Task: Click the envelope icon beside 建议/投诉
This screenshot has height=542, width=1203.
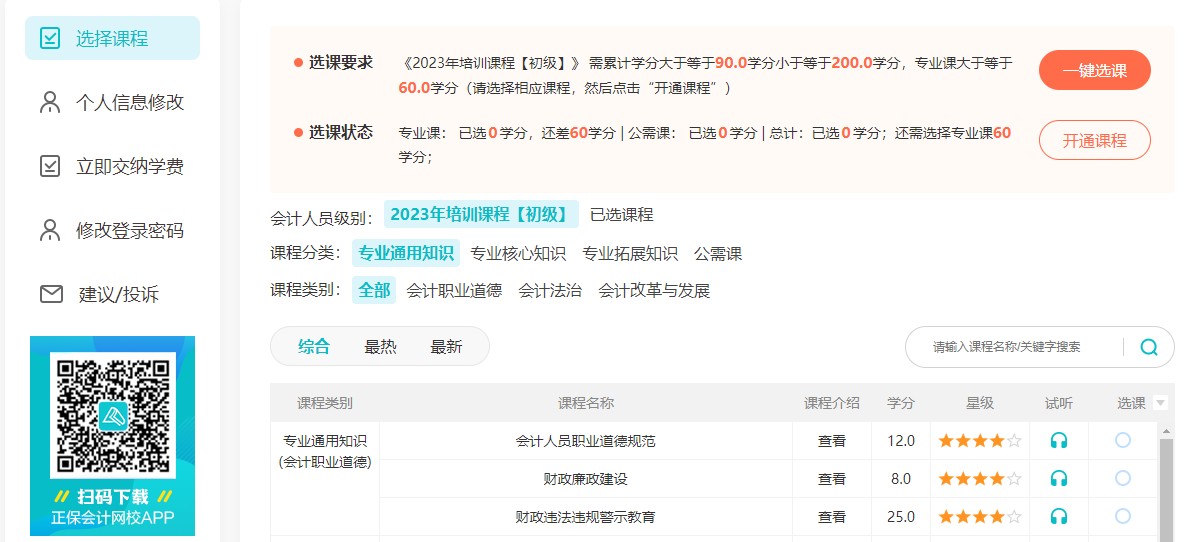Action: [50, 294]
